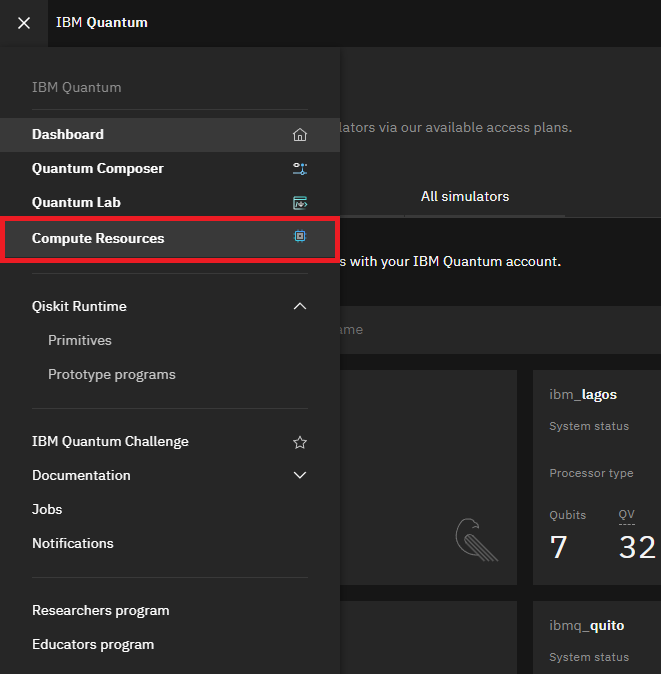Click the Compute Resources chip icon
The width and height of the screenshot is (661, 674).
[x=299, y=237]
